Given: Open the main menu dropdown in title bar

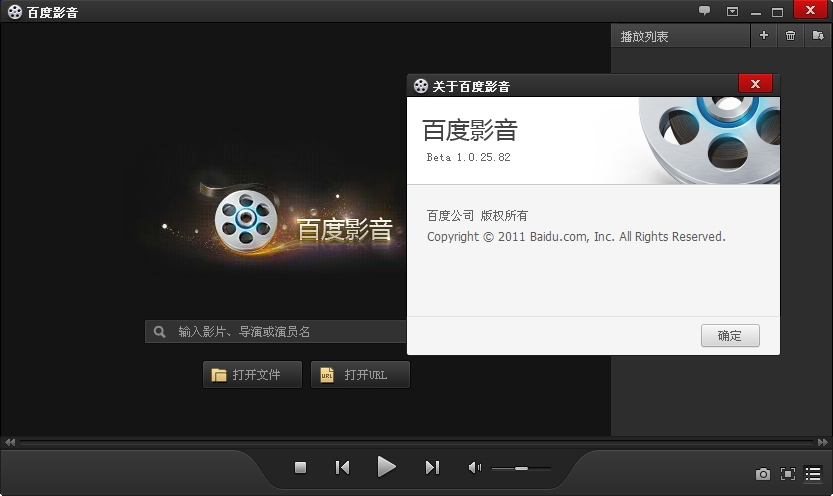Looking at the screenshot, I should coord(733,11).
